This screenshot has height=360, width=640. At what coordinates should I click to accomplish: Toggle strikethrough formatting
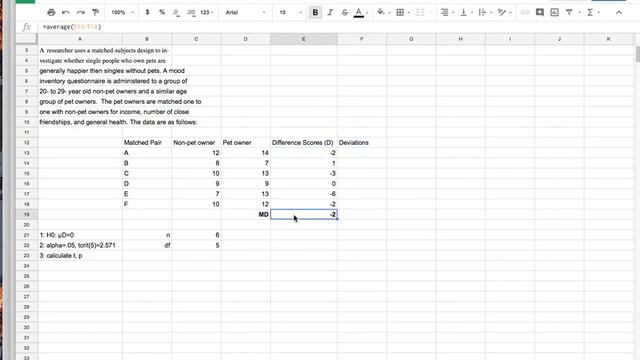pos(345,13)
